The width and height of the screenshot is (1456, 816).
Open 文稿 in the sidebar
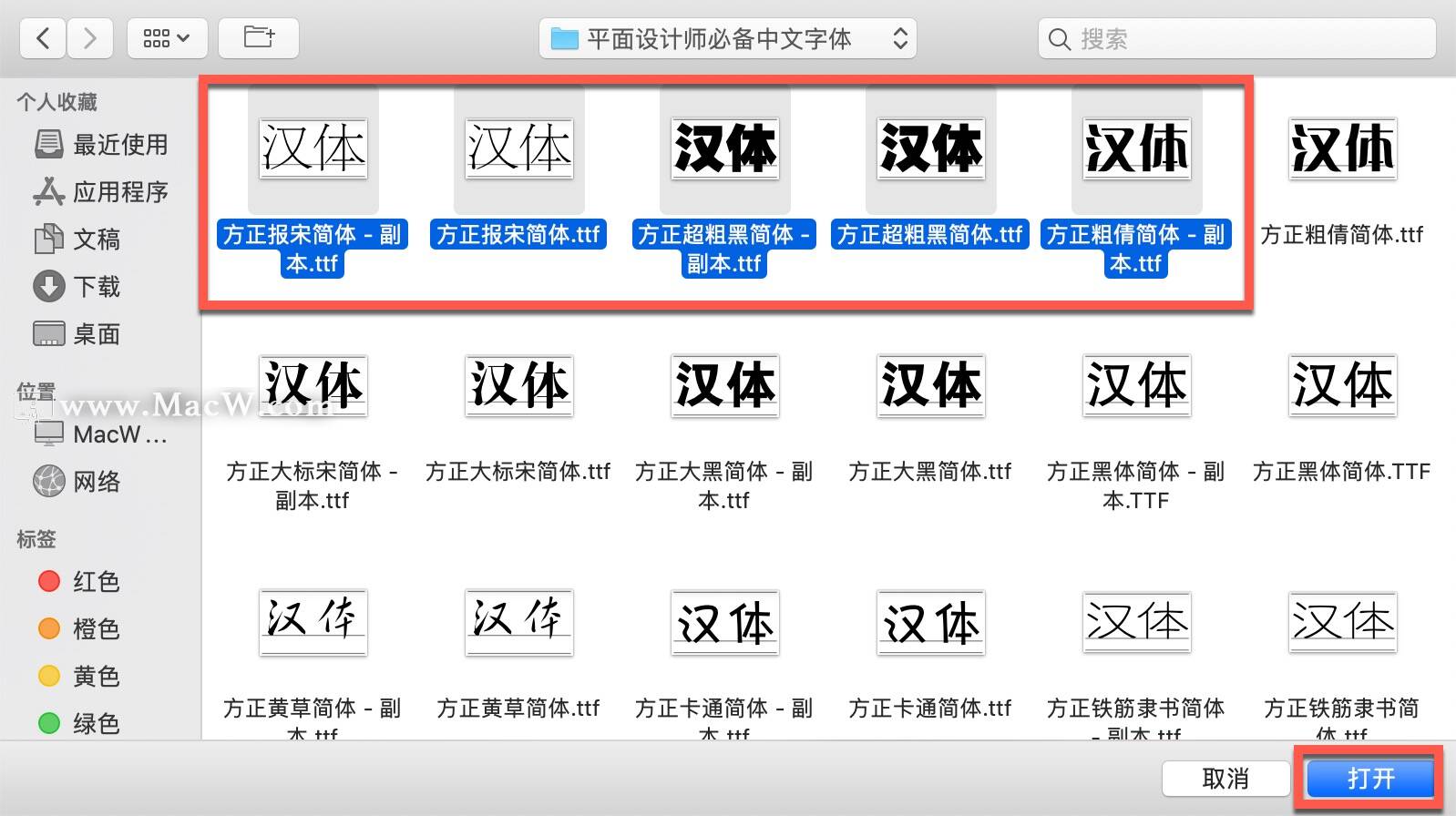pyautogui.click(x=77, y=239)
